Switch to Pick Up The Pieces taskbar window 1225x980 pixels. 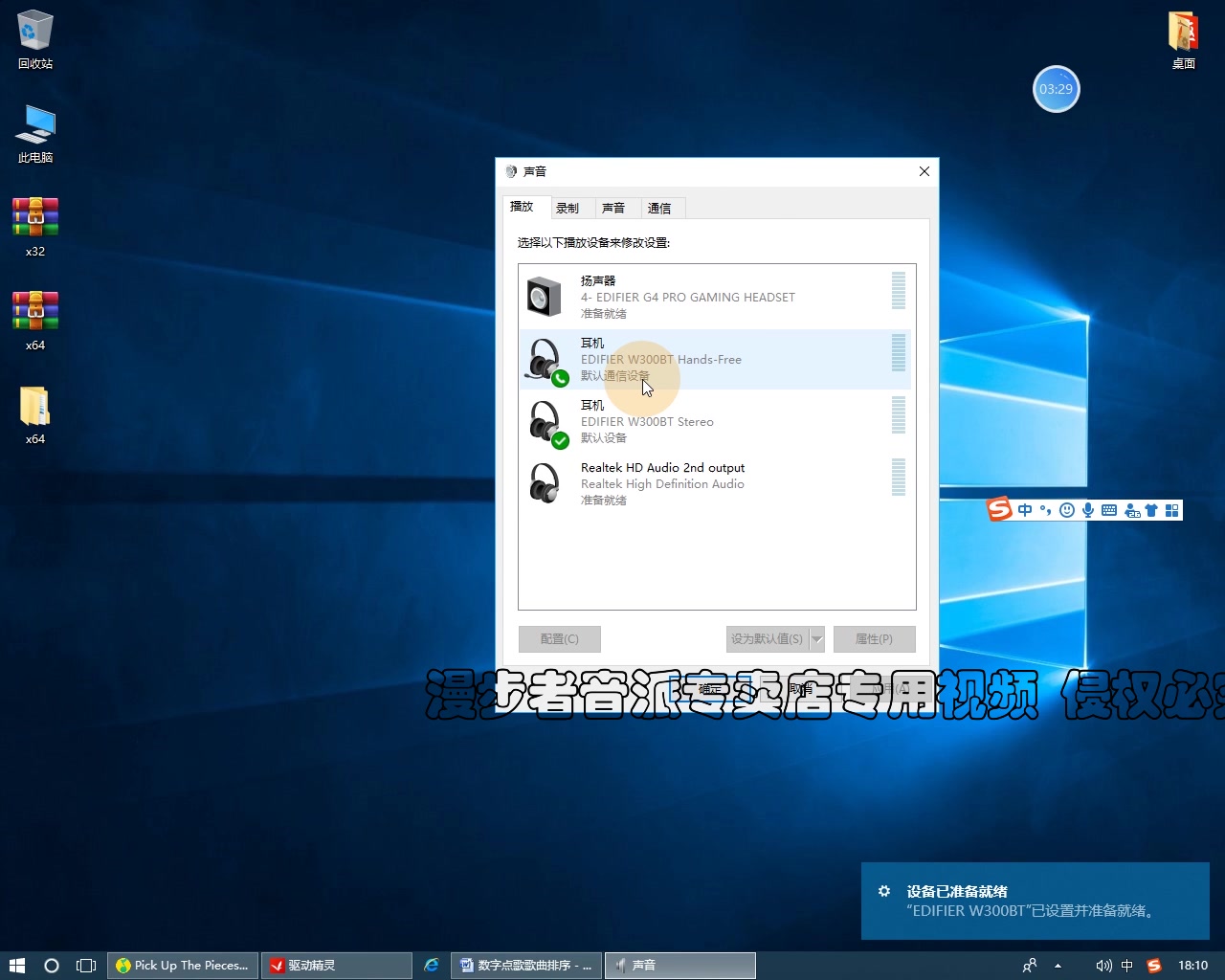(183, 966)
